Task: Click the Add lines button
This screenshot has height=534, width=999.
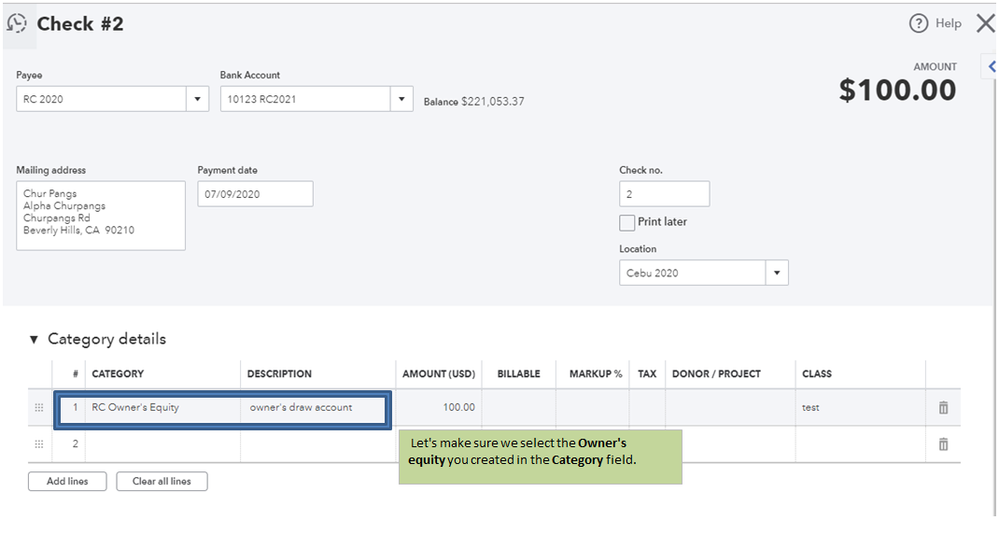Action: click(x=67, y=481)
